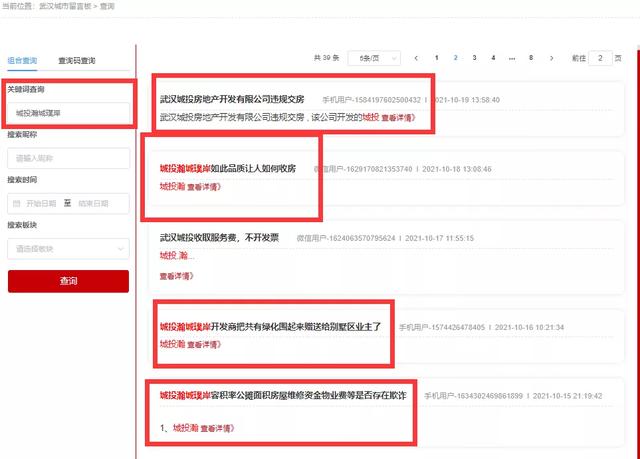The height and width of the screenshot is (459, 640).
Task: Select page 8 in pagination
Action: pos(531,58)
